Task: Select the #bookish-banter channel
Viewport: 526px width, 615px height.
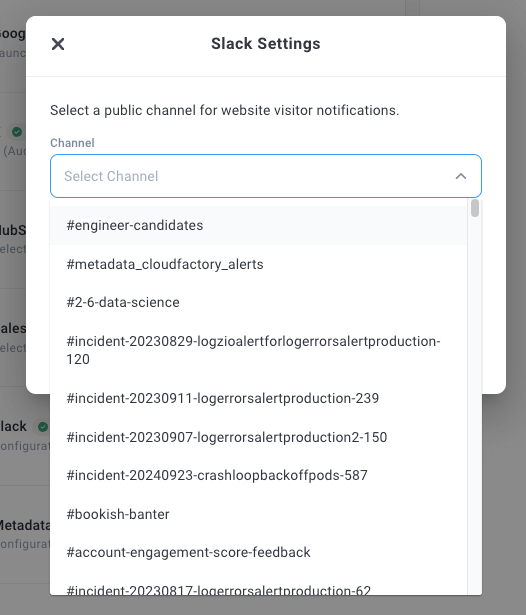Action: point(258,514)
